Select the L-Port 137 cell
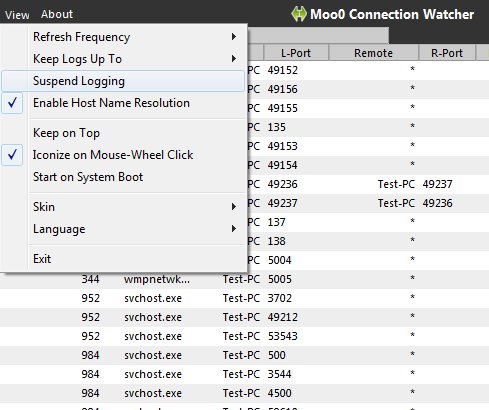This screenshot has height=410, width=489. (x=277, y=222)
